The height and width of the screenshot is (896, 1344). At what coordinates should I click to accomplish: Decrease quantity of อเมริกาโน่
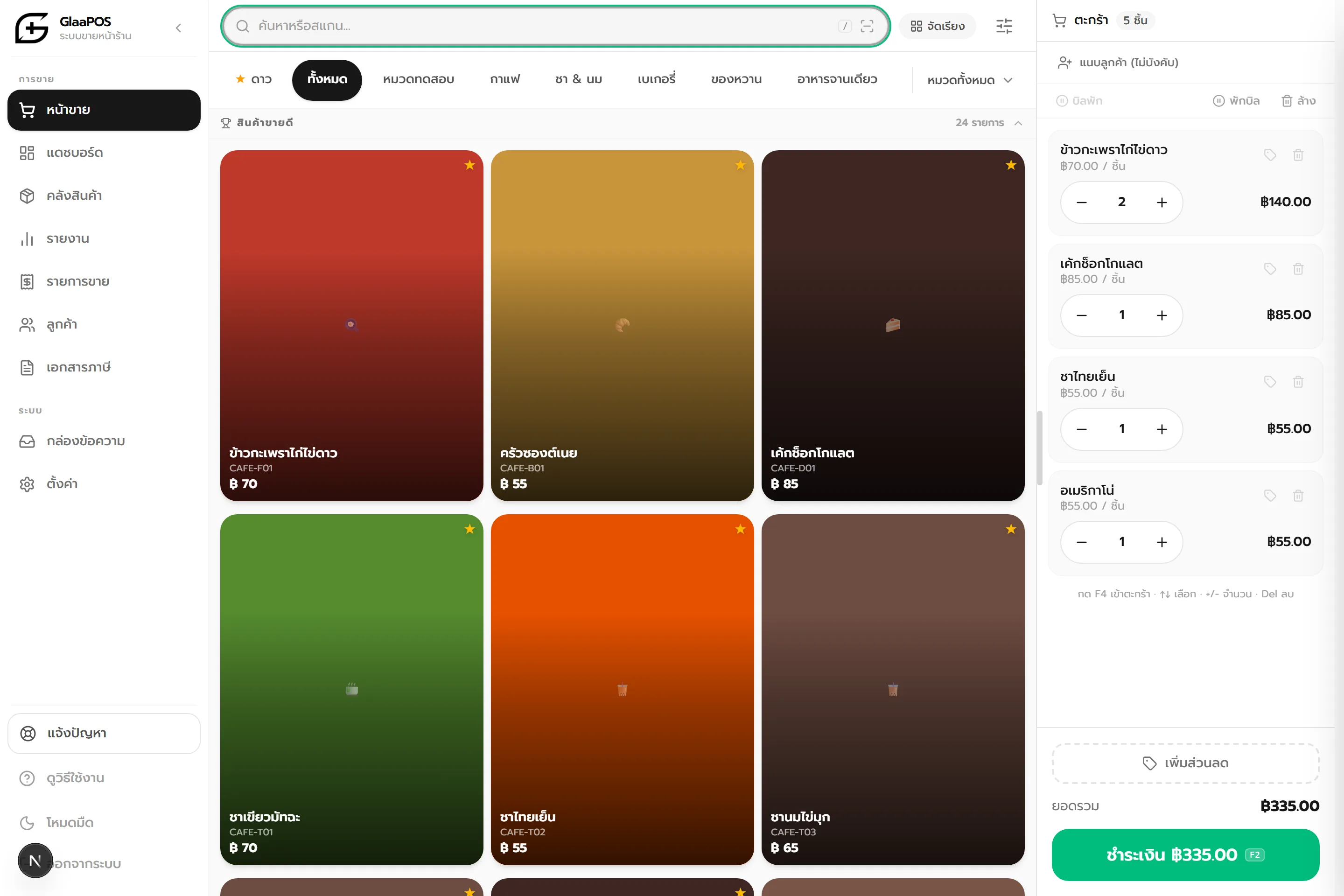(x=1082, y=542)
